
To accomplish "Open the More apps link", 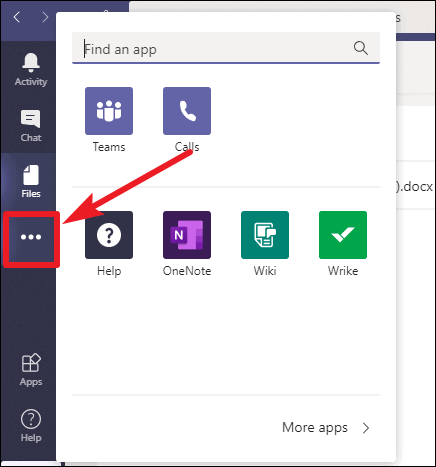I will tap(315, 428).
